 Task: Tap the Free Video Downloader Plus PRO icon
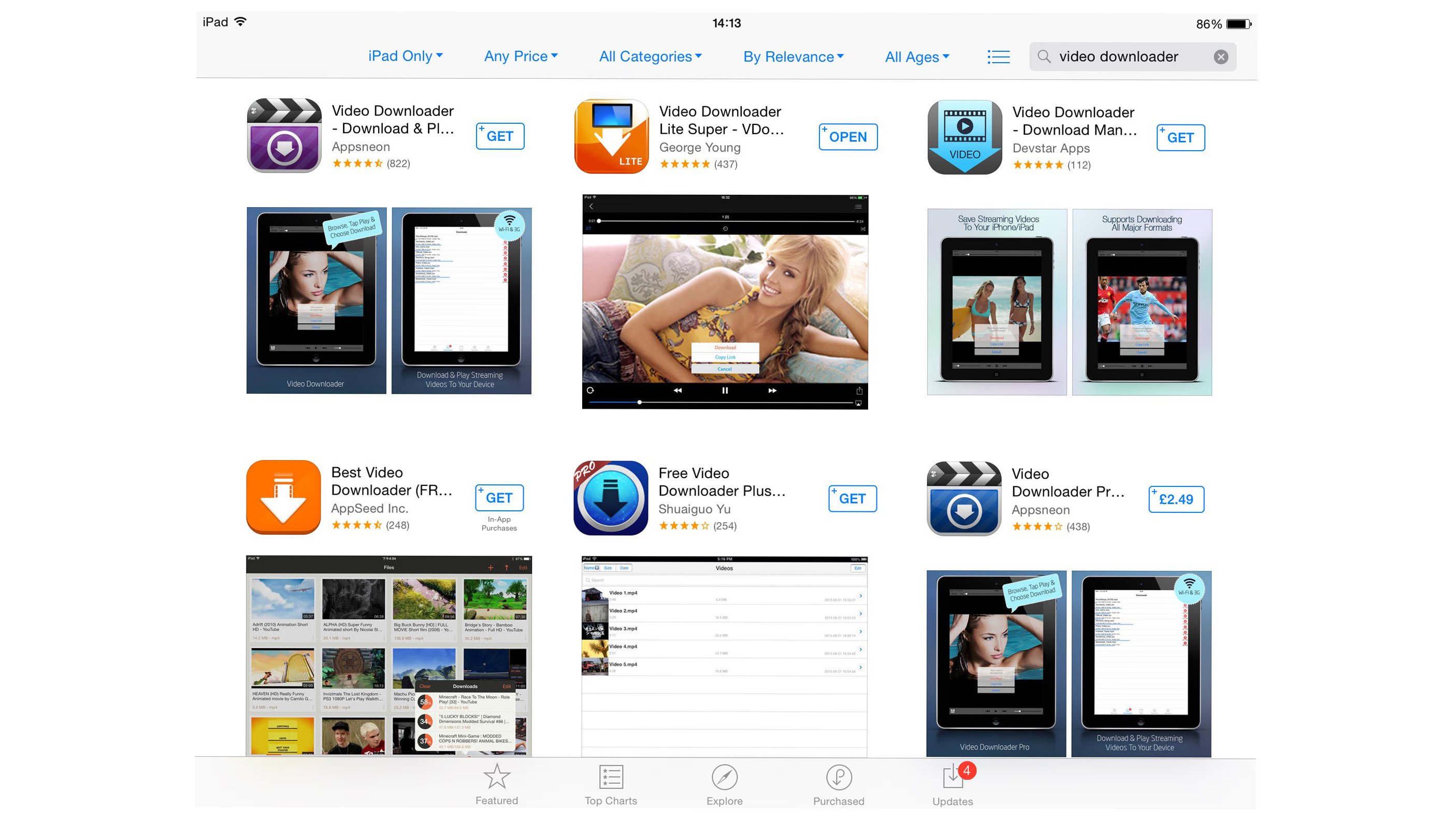pos(610,497)
